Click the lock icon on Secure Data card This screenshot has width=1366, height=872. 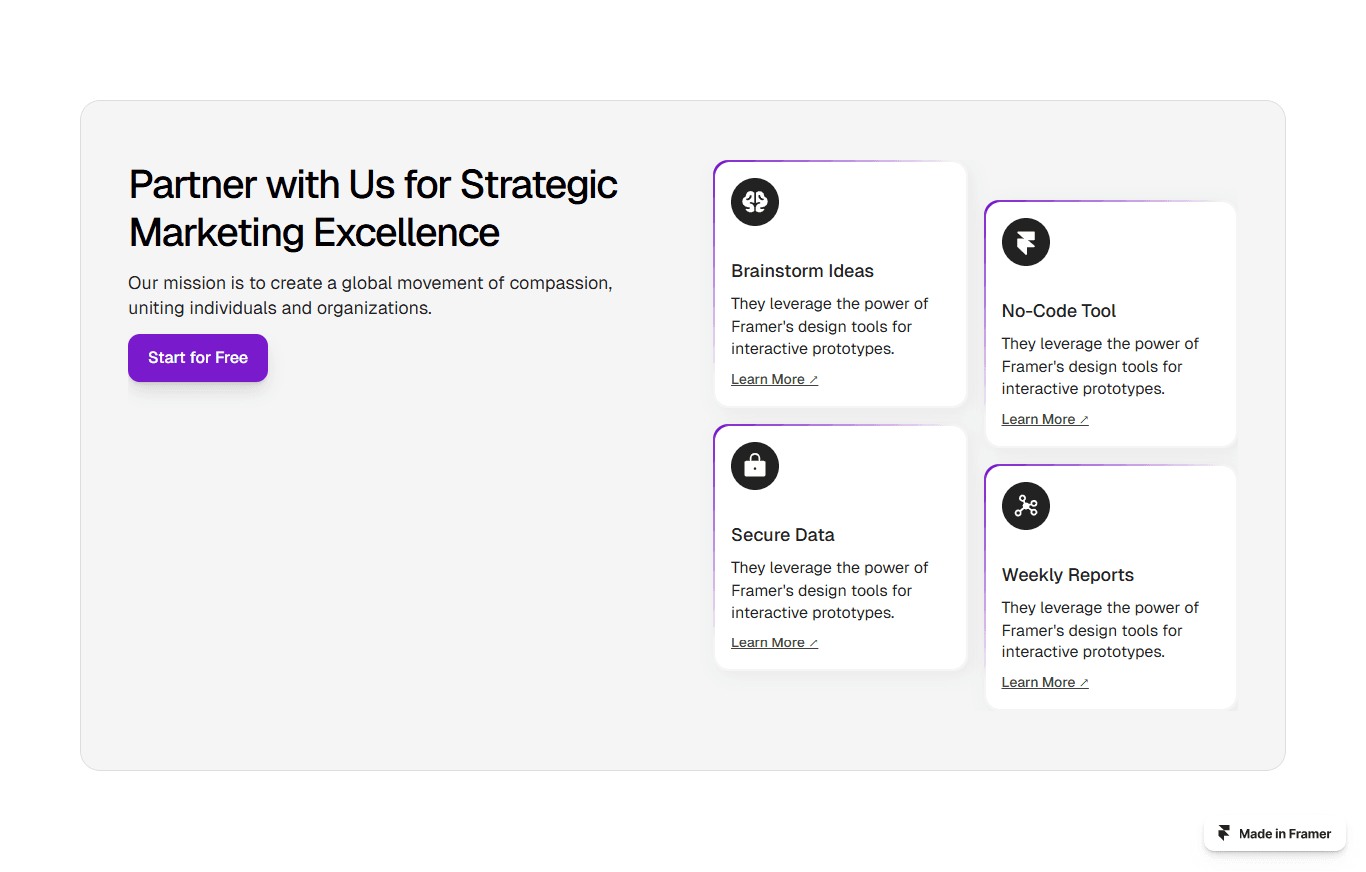[755, 466]
